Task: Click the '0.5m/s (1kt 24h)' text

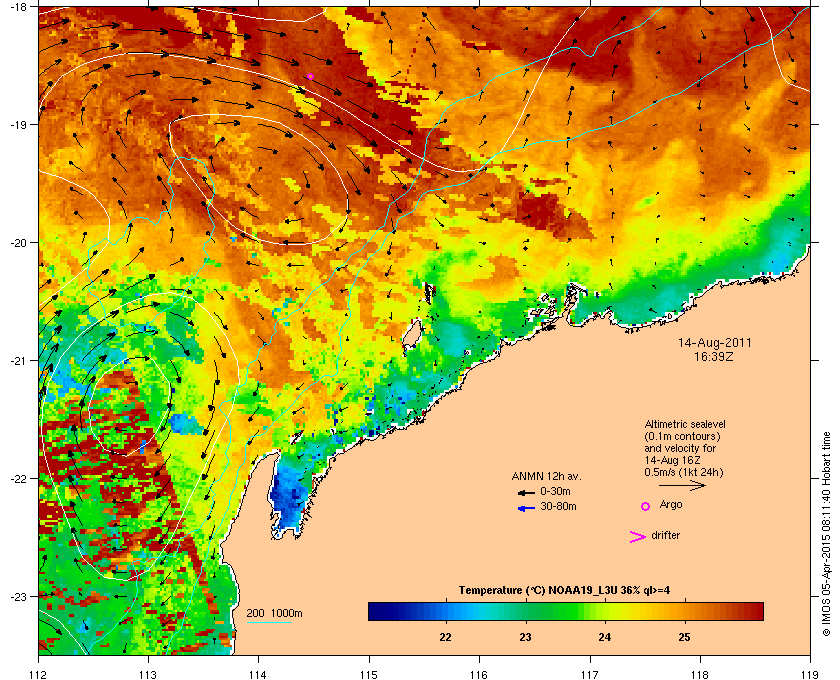Action: click(x=684, y=473)
